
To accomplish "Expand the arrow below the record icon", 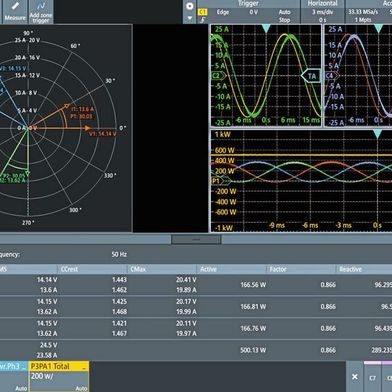I will (x=190, y=18).
